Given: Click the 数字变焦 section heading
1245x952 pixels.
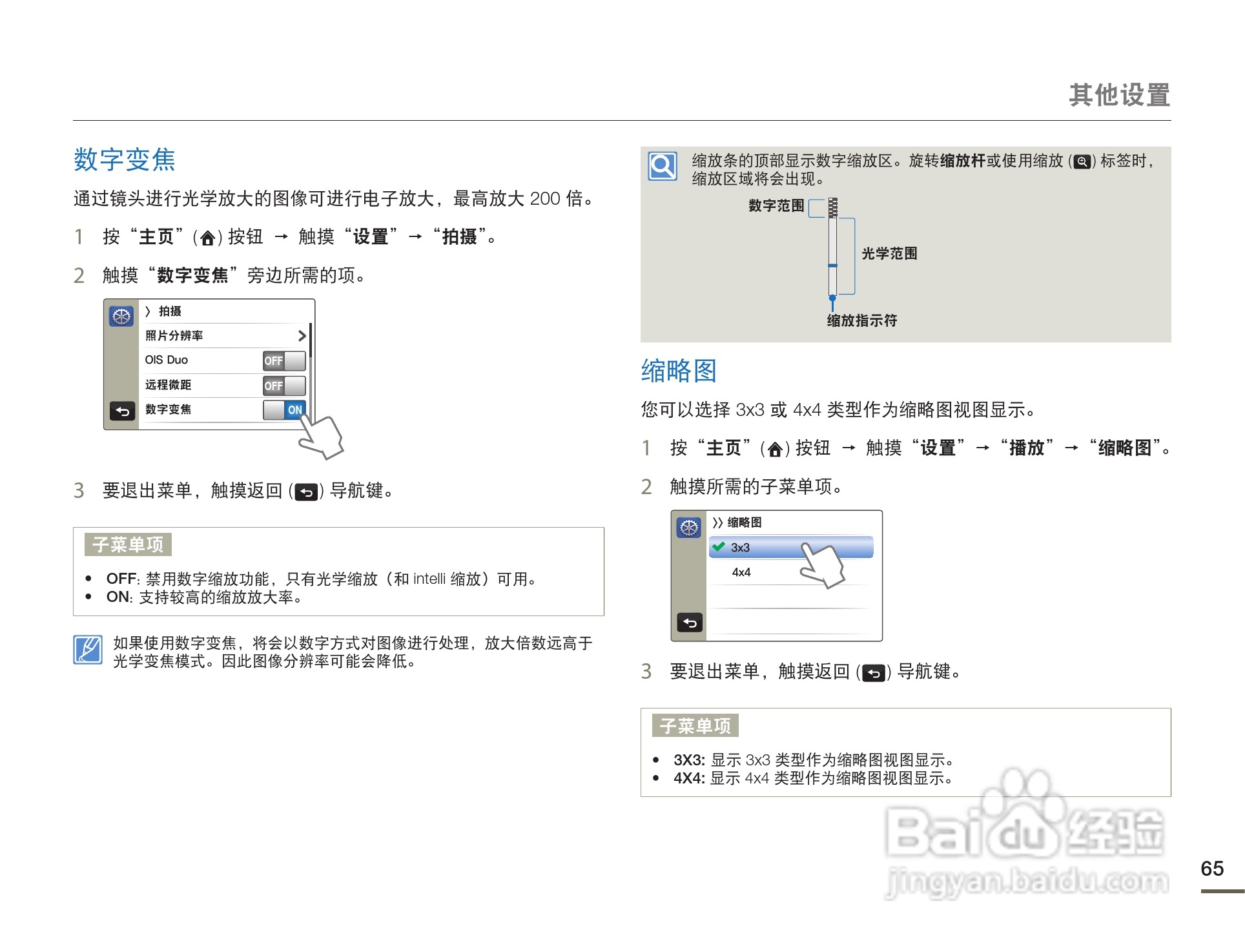Looking at the screenshot, I should pyautogui.click(x=125, y=160).
